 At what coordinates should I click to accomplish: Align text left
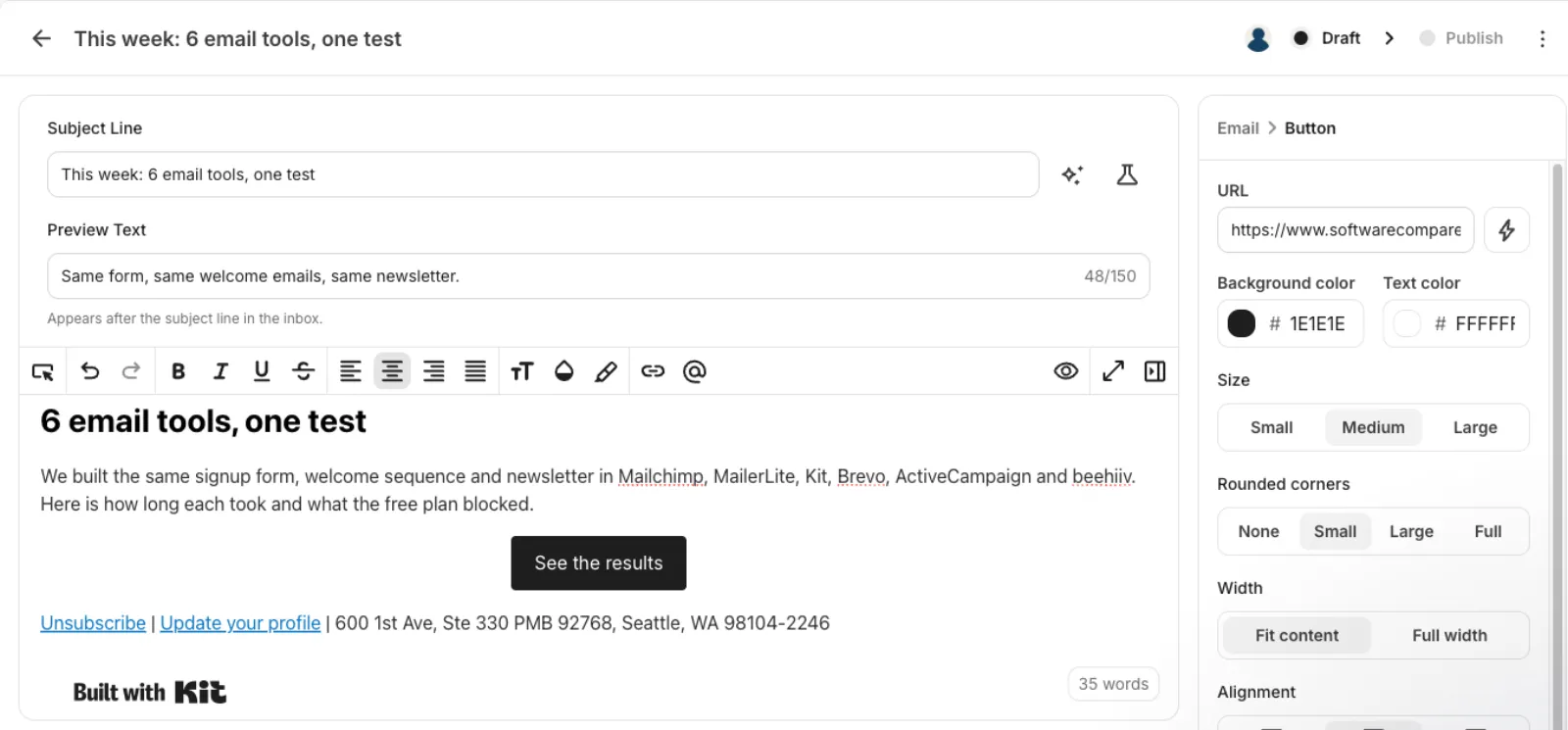pyautogui.click(x=350, y=371)
